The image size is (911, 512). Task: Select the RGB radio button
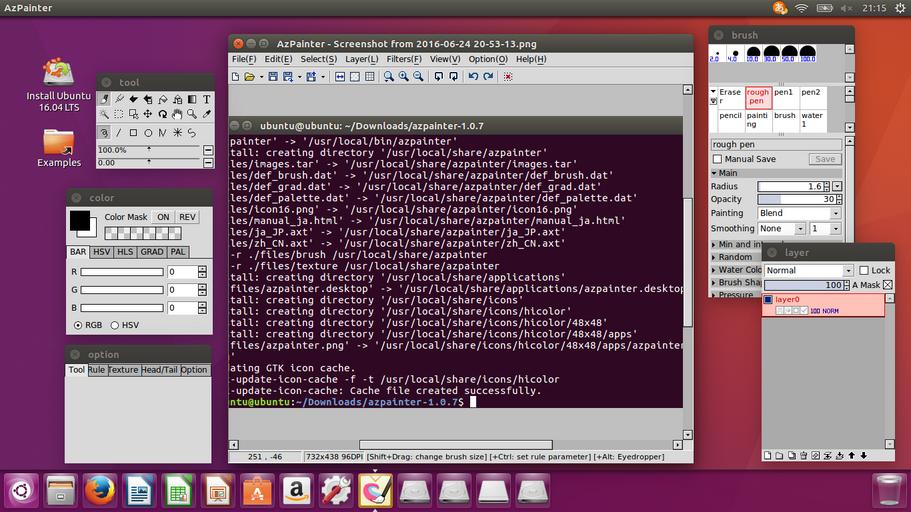(78, 325)
